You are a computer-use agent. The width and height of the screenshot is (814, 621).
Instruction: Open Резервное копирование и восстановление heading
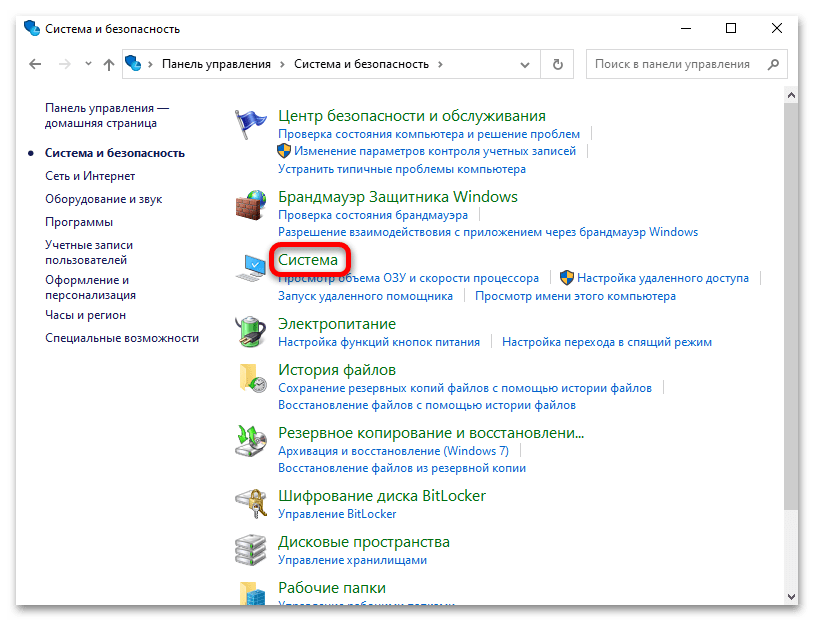431,433
